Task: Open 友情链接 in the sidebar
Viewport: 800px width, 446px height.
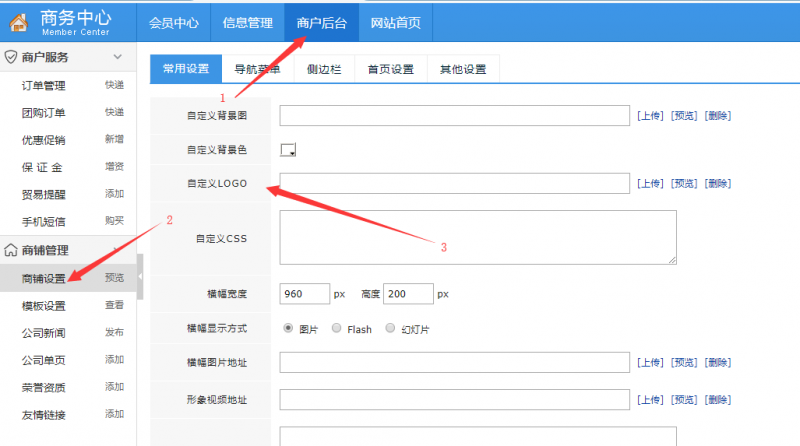Action: (x=43, y=415)
